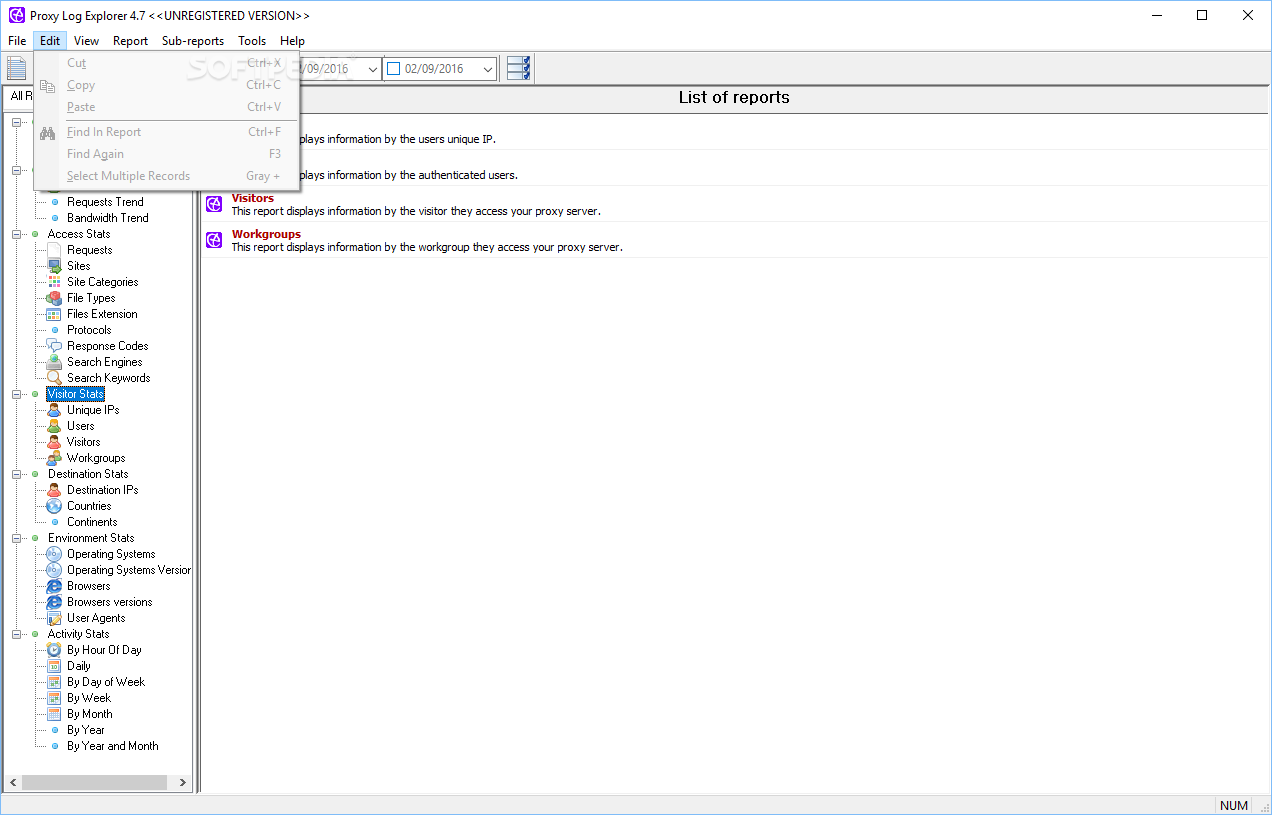Choose Find In Report menu entry

167,132
